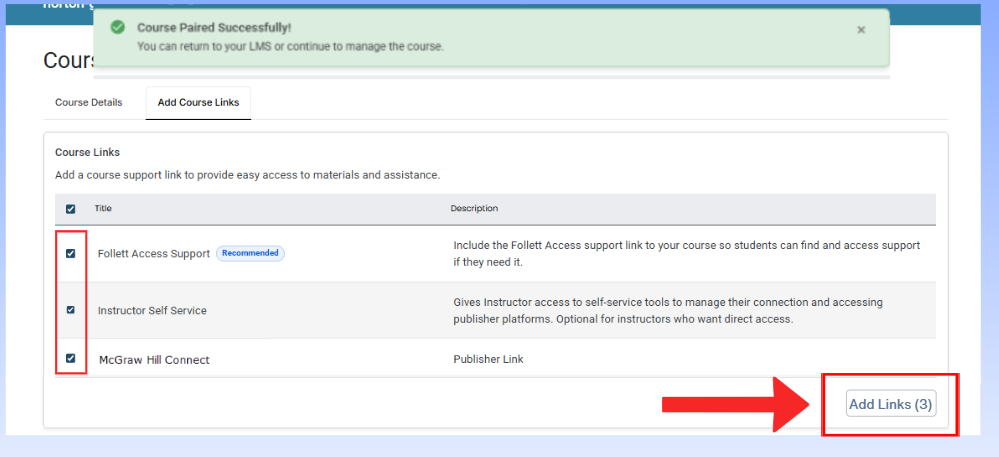Click the Follett Access Support title

pos(154,254)
